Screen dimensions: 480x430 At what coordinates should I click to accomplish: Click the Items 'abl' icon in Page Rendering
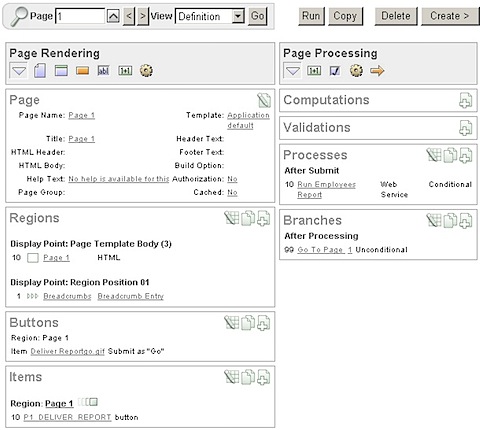103,71
